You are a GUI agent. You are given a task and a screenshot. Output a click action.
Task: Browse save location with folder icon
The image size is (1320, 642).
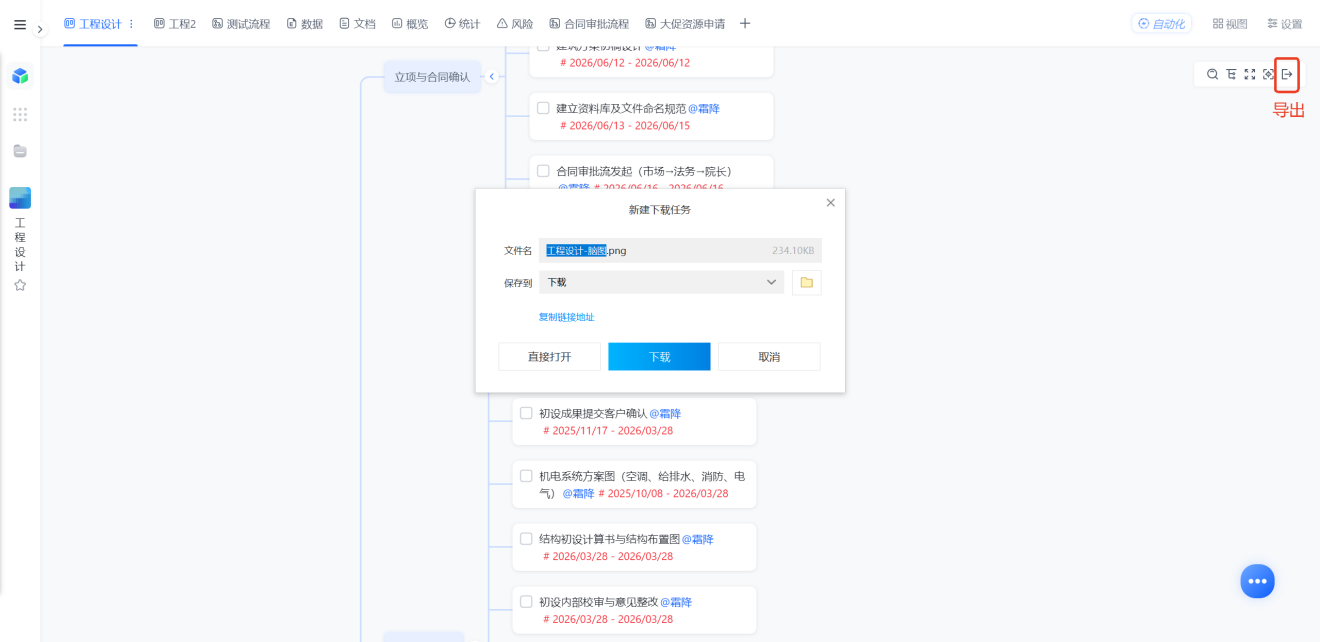[807, 282]
